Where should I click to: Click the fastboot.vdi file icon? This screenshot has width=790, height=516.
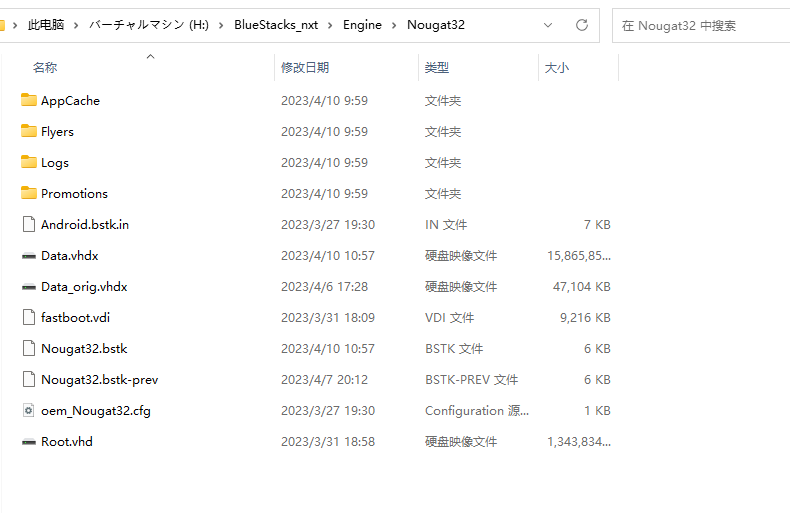[x=29, y=317]
